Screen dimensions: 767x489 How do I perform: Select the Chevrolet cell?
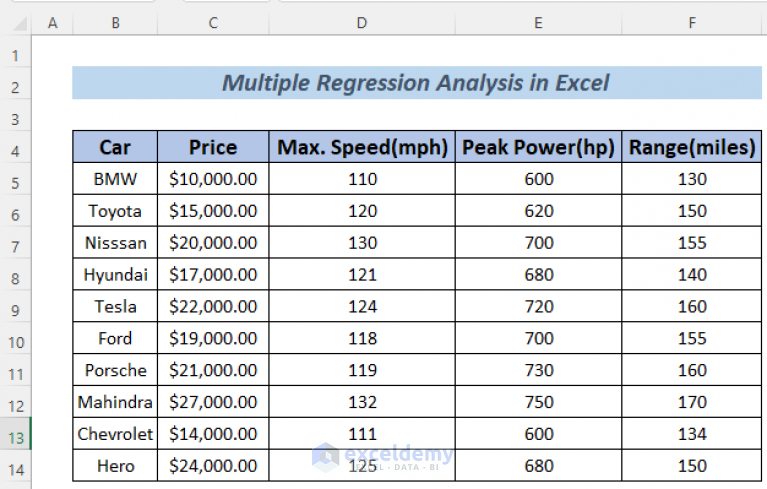pos(115,434)
